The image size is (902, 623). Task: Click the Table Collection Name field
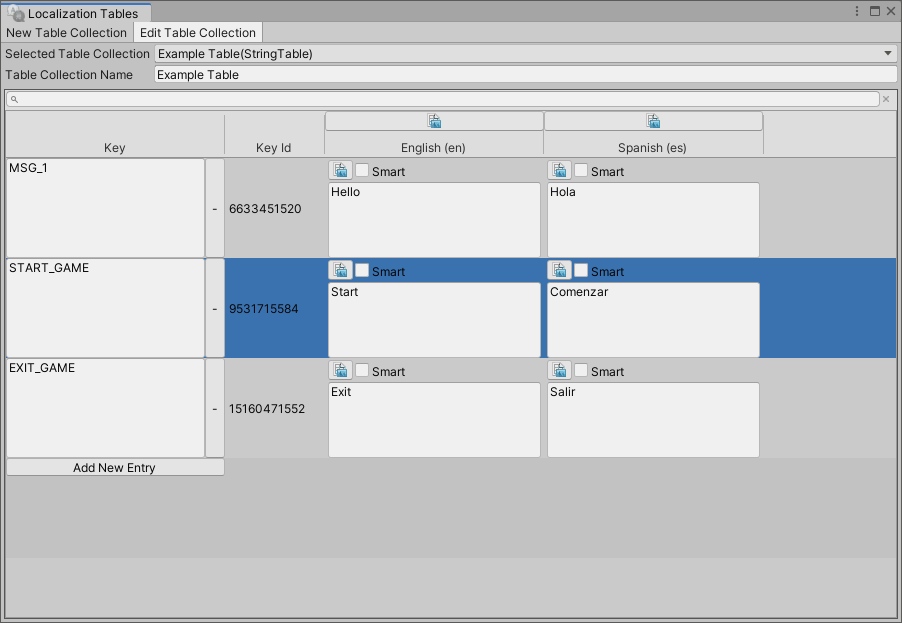point(525,74)
